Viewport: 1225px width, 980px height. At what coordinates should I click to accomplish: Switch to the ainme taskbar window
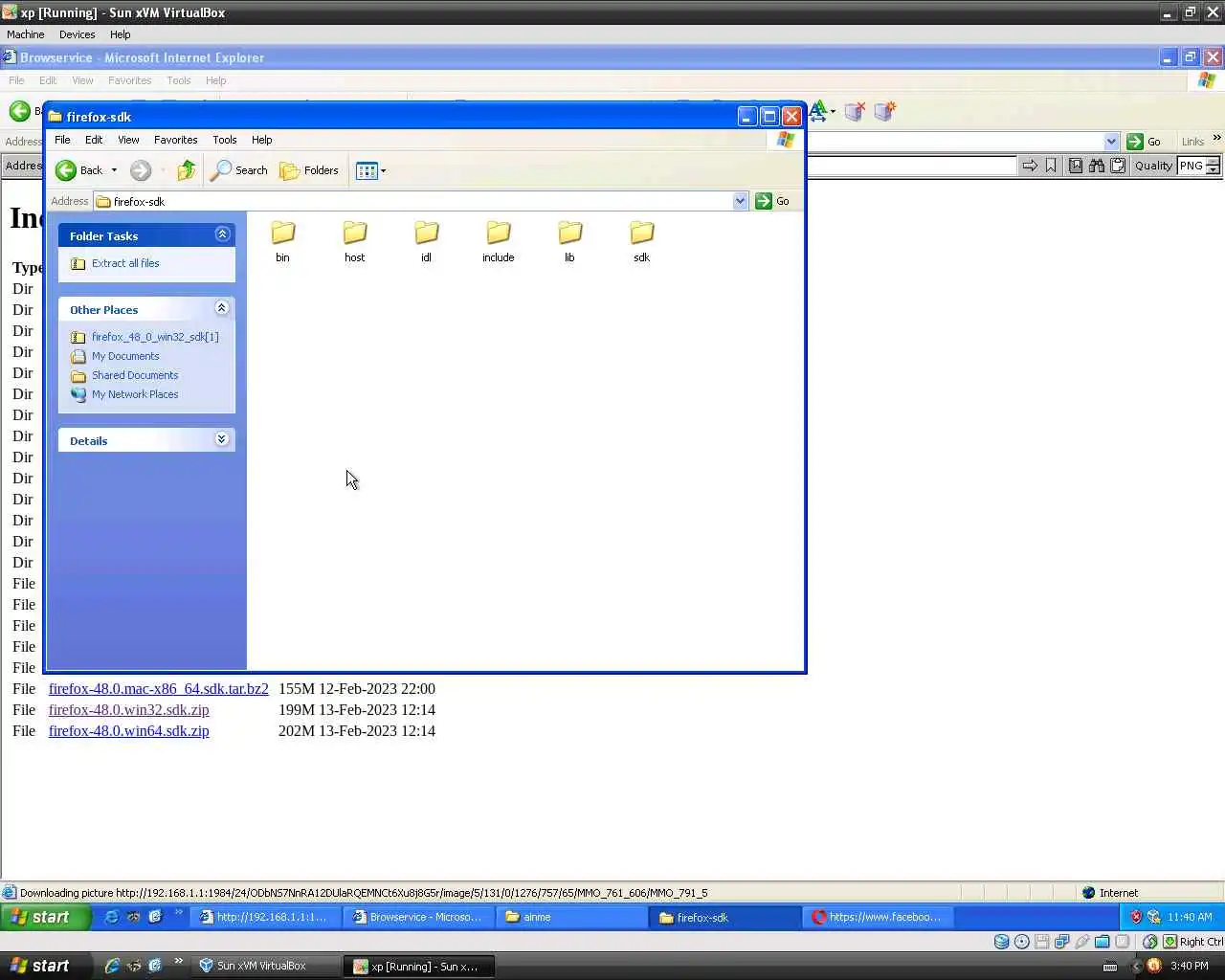tap(570, 917)
